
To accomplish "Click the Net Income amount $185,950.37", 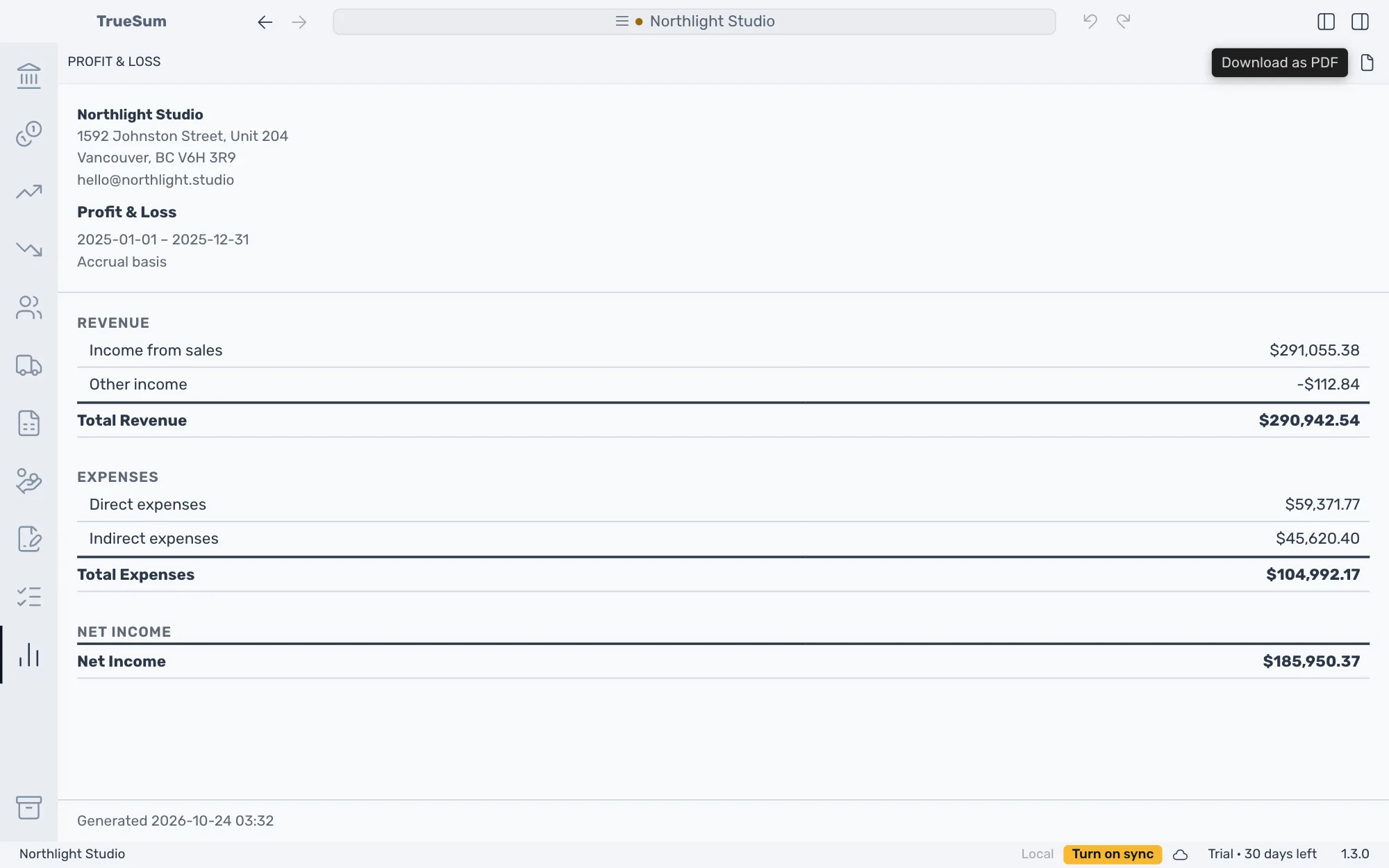I will pyautogui.click(x=1311, y=661).
